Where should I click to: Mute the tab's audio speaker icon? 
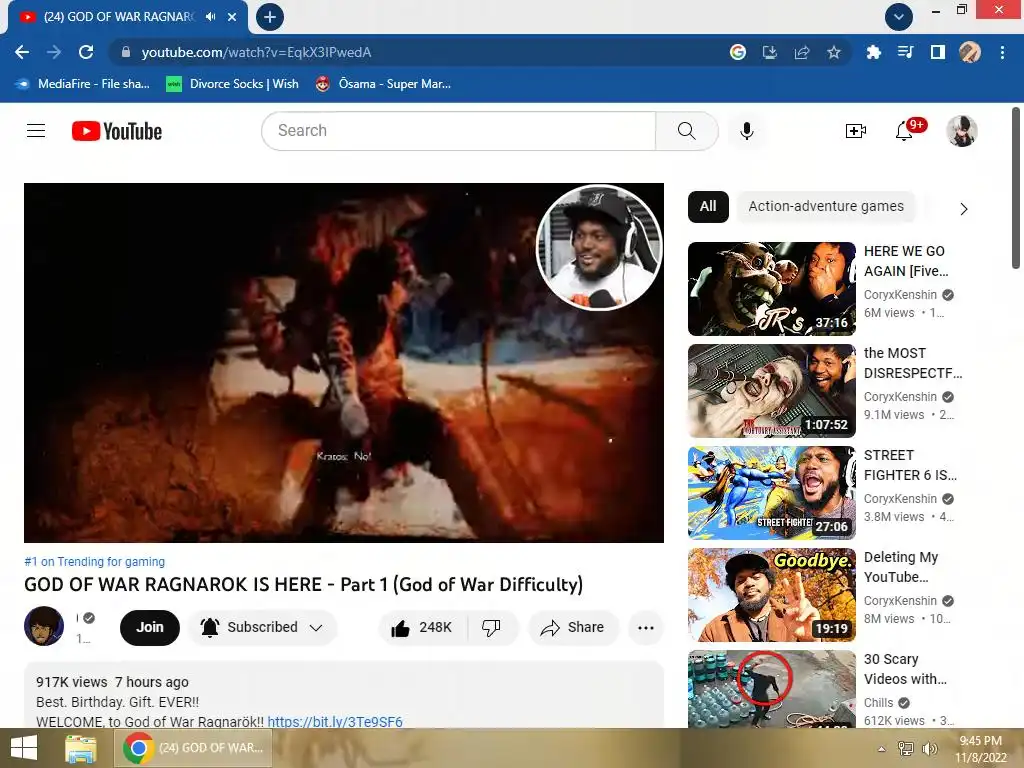point(210,17)
